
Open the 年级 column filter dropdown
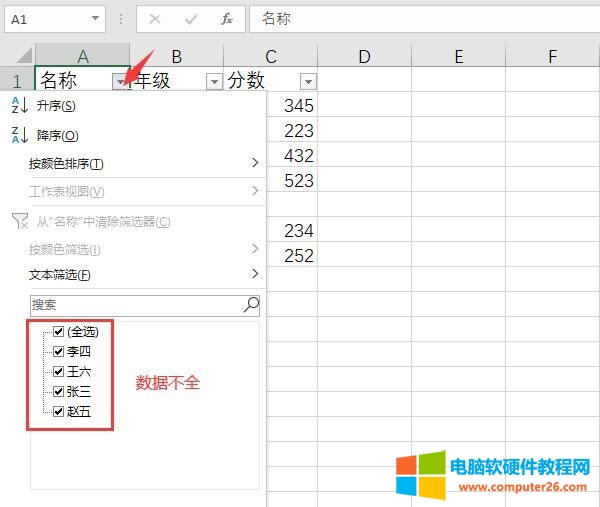click(214, 82)
